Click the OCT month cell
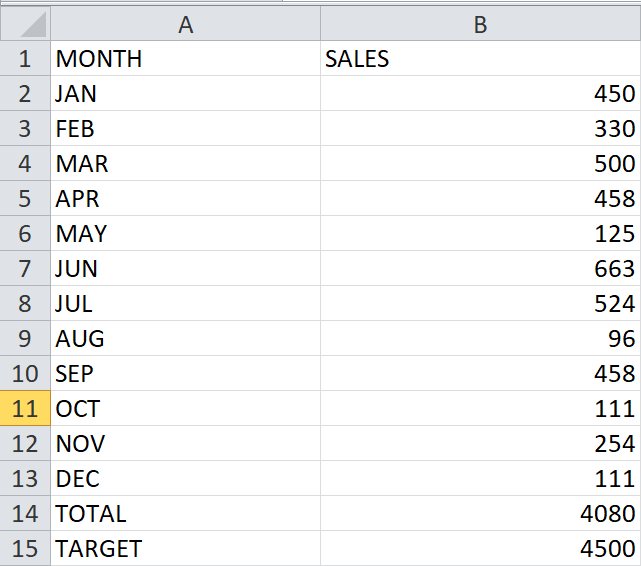Image resolution: width=641 pixels, height=566 pixels. tap(185, 409)
